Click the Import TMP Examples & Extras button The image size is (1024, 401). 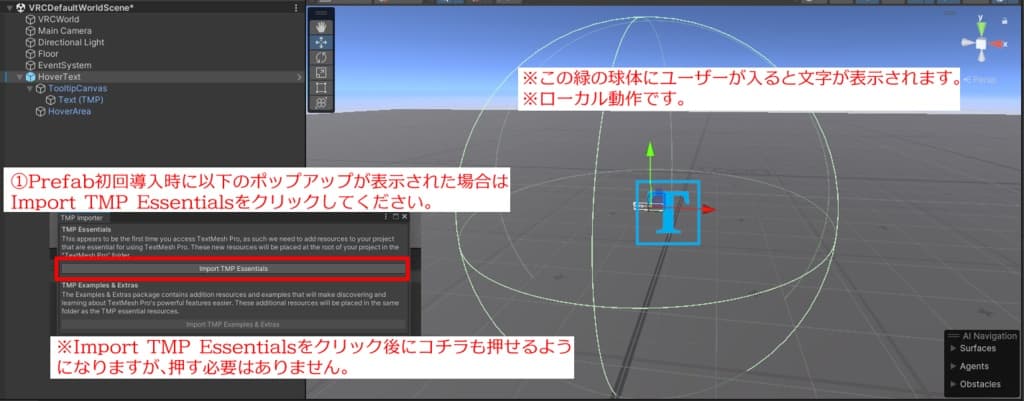pos(233,324)
